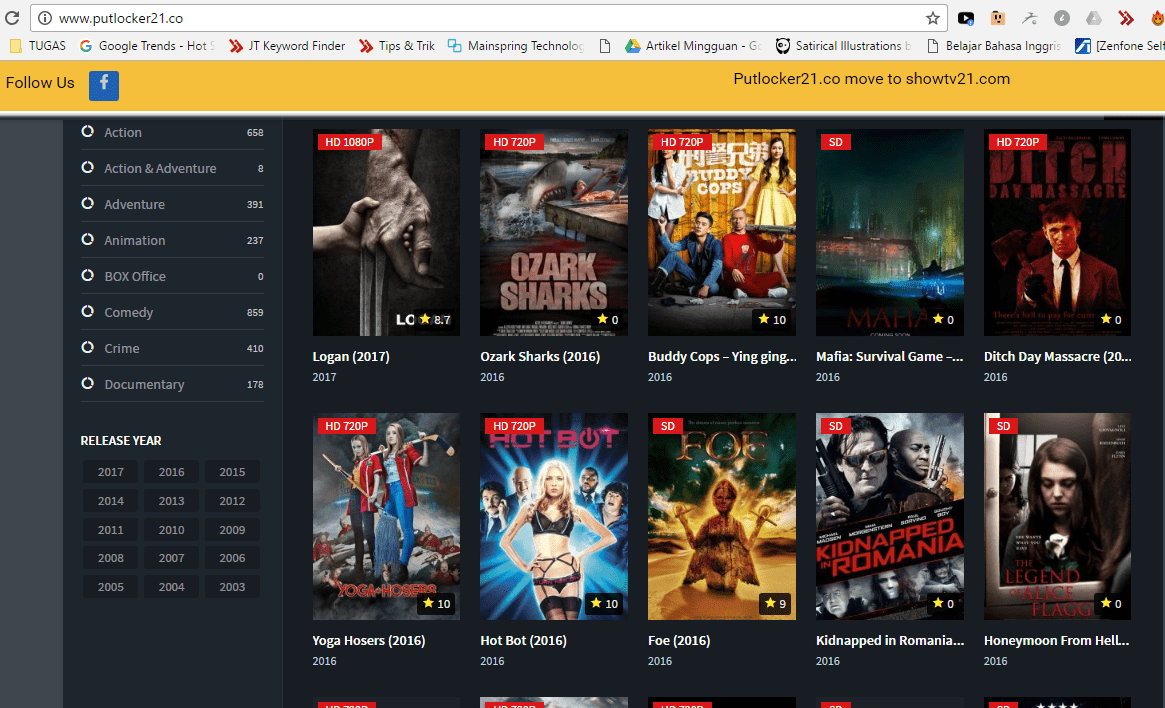The image size is (1165, 708).
Task: Open the Buddy Cops poster
Action: point(721,233)
